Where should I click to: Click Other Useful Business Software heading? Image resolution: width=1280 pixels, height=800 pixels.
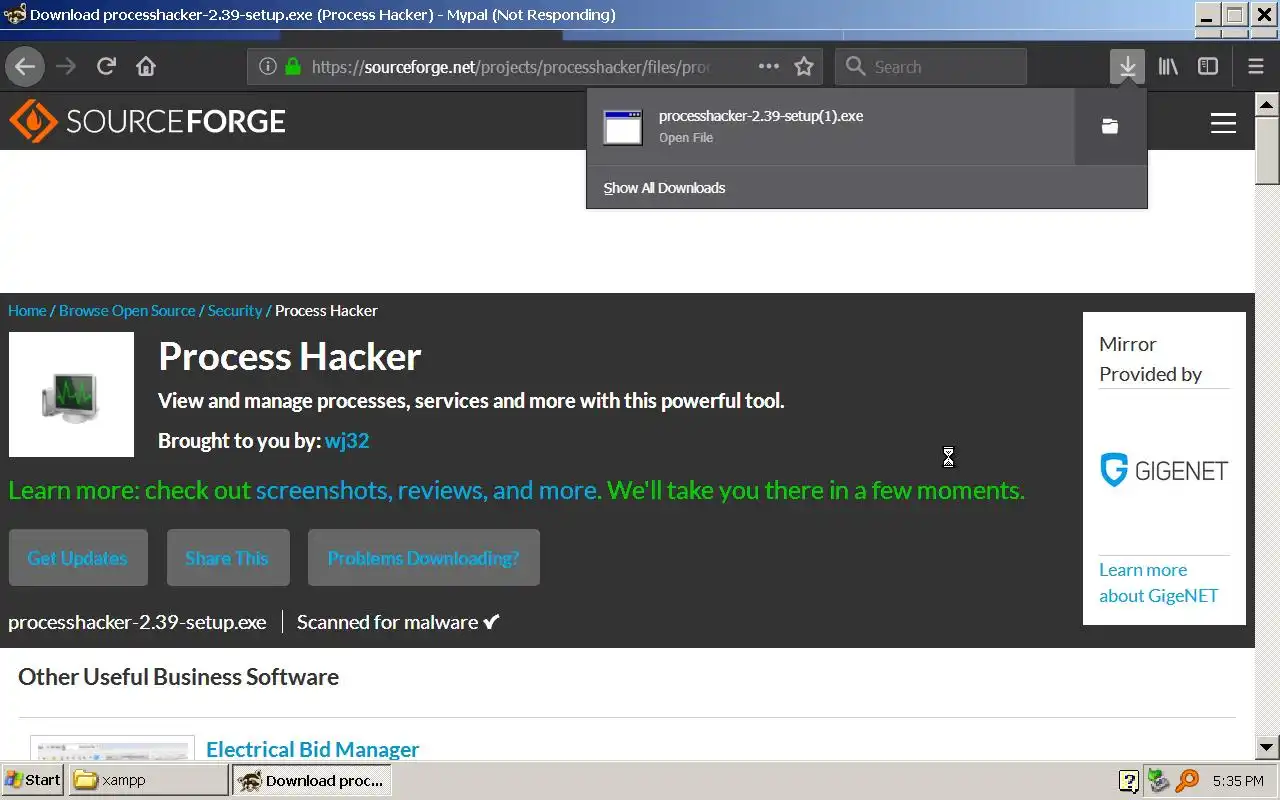coord(178,677)
